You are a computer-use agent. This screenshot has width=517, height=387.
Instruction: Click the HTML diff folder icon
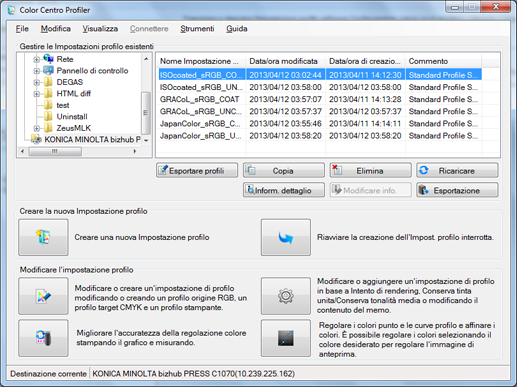click(48, 94)
